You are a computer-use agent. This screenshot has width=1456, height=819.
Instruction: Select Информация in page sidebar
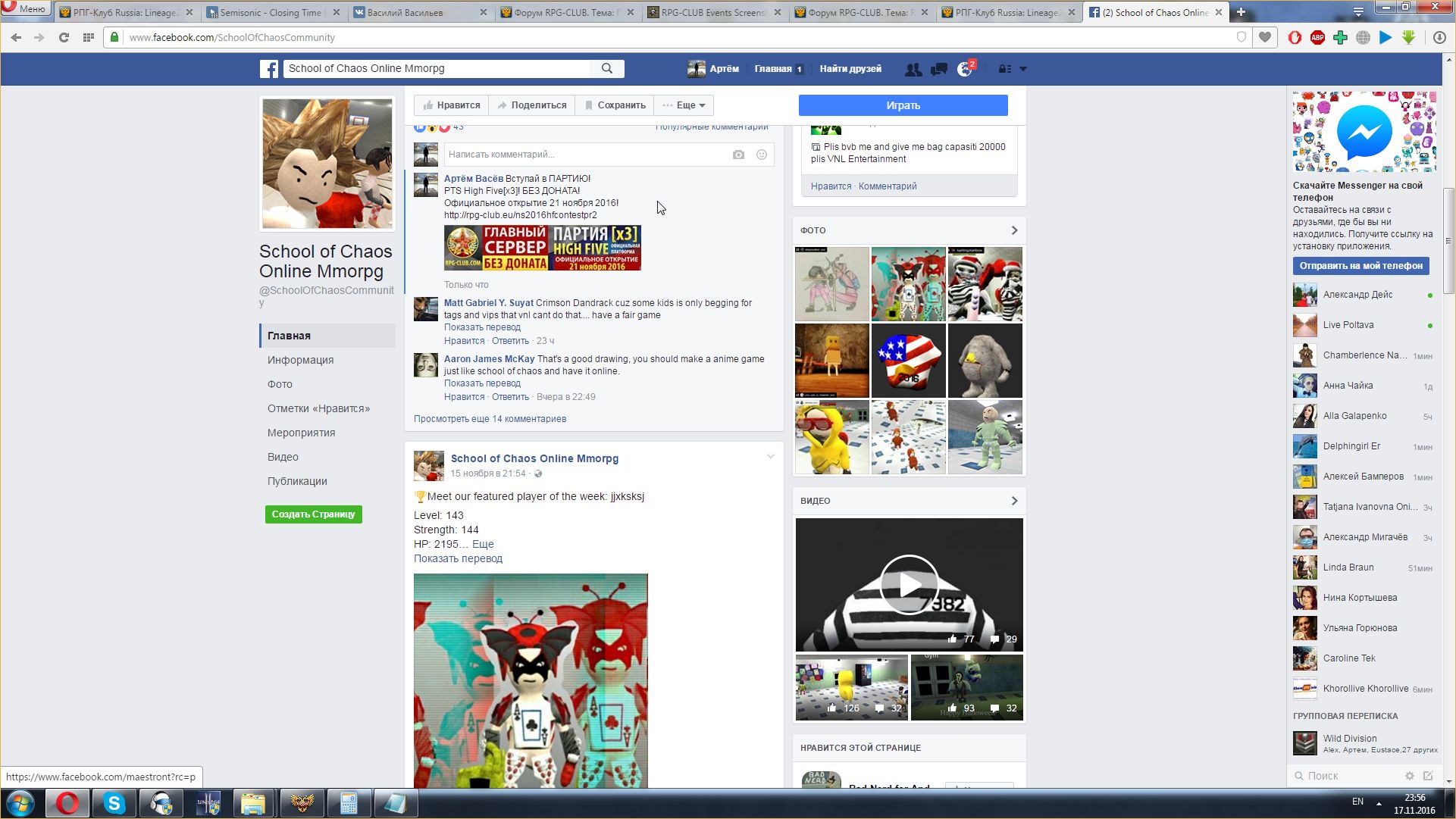click(x=300, y=360)
